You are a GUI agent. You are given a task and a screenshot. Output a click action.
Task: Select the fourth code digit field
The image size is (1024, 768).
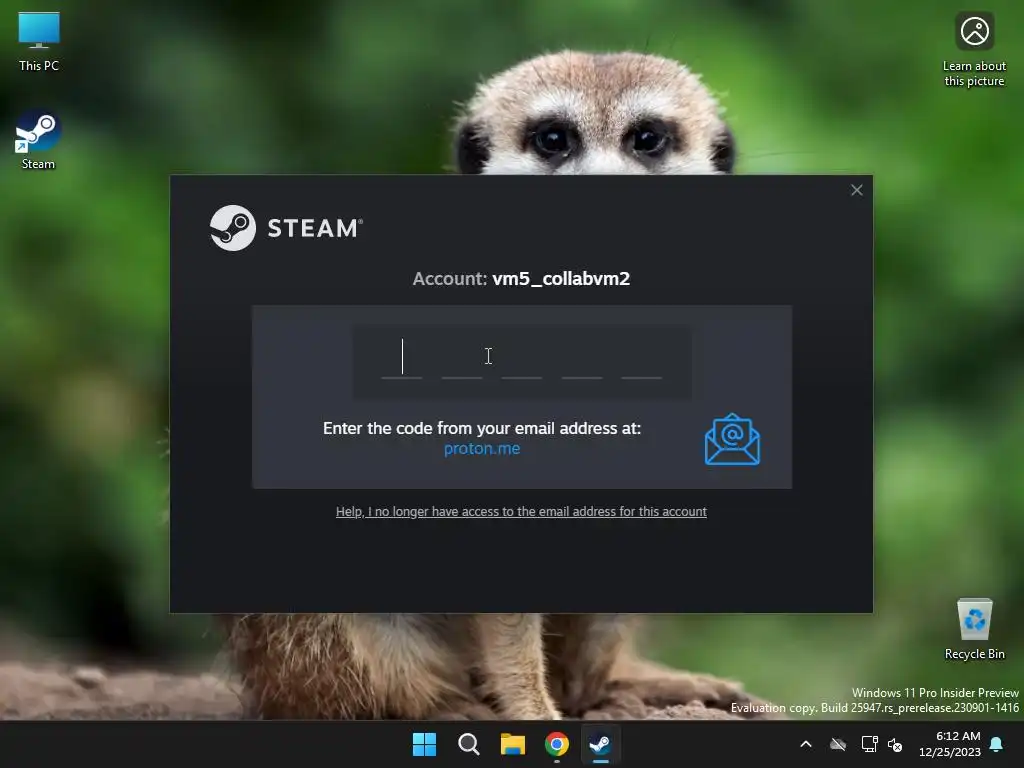point(582,359)
